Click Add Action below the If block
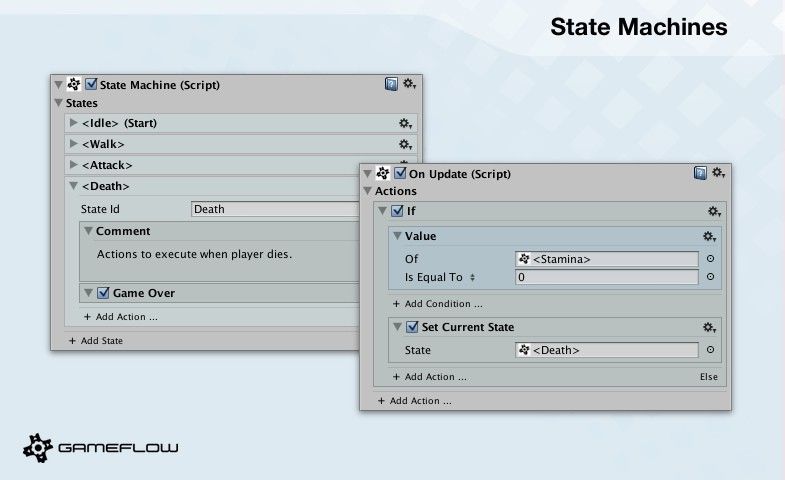Viewport: 785px width, 480px height. pyautogui.click(x=415, y=401)
